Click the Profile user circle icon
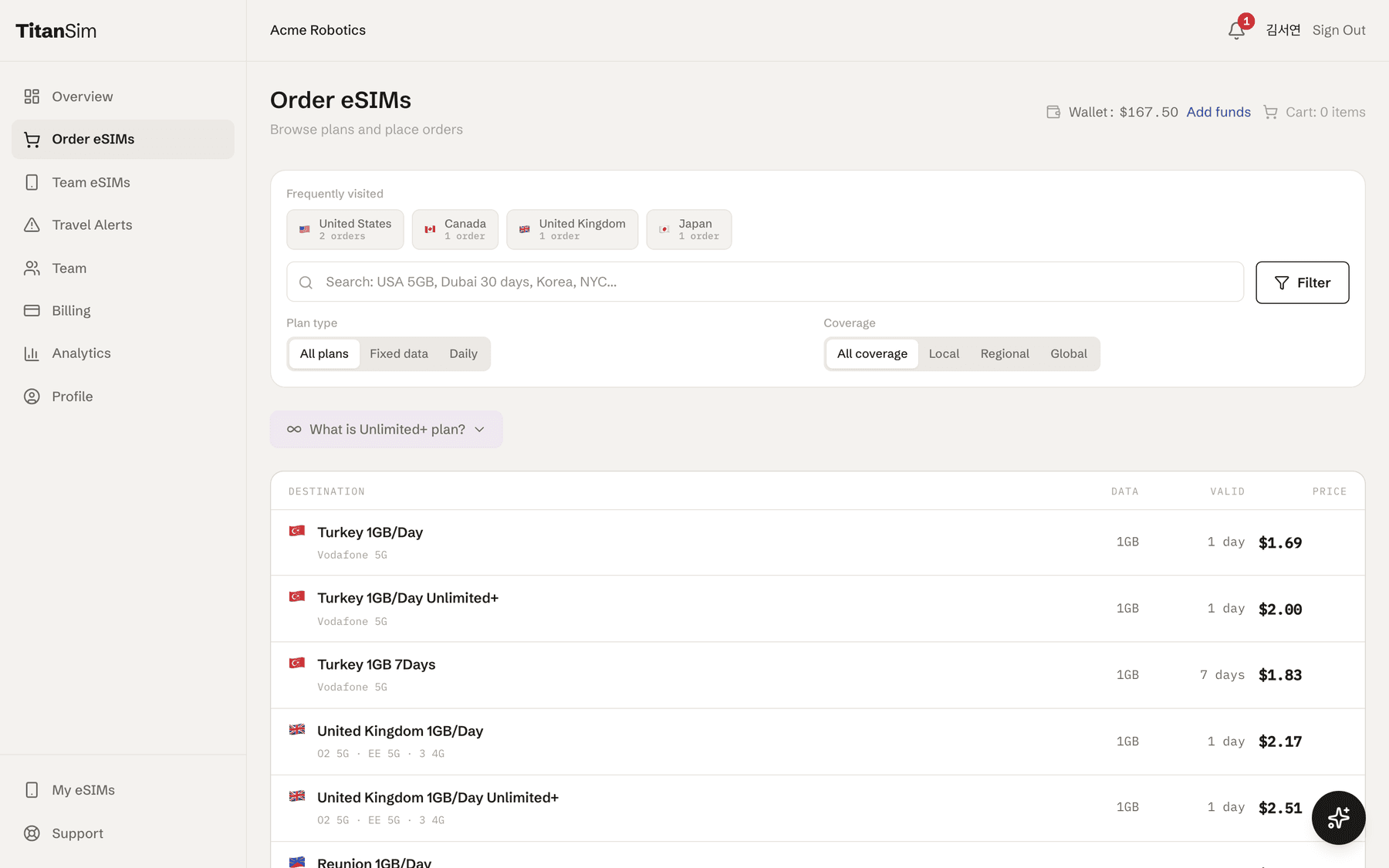 (32, 397)
